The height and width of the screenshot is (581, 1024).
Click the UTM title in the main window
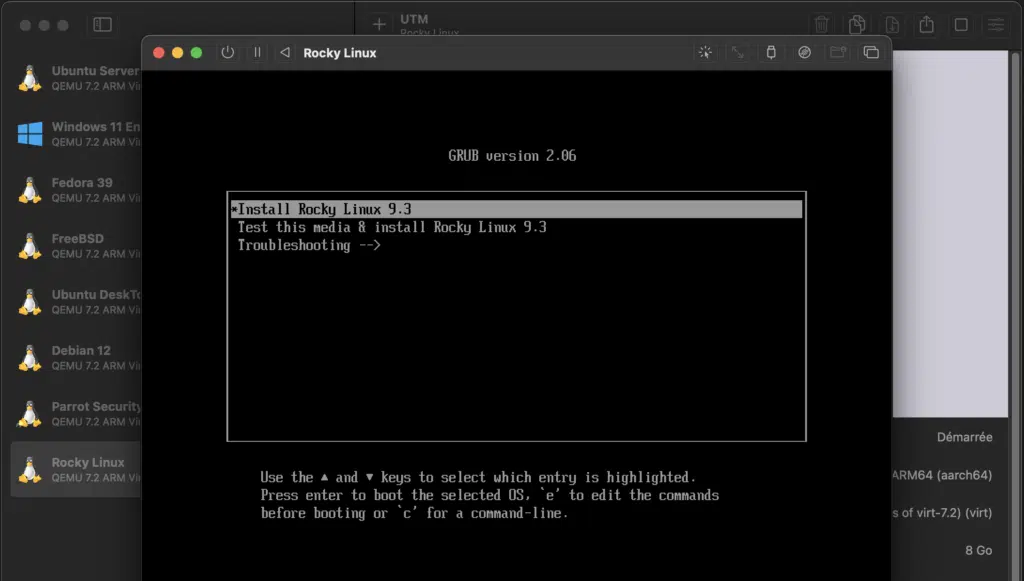pos(414,19)
